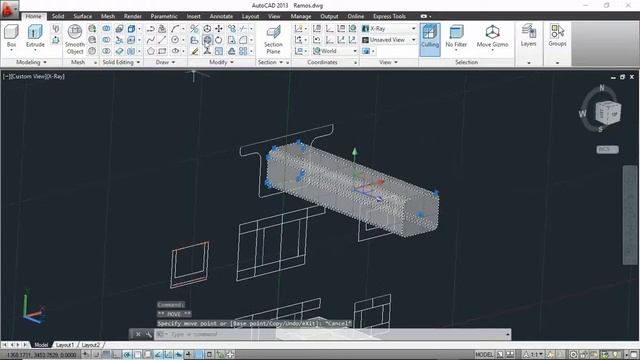Switch to the Layout1 tab

(x=65, y=345)
